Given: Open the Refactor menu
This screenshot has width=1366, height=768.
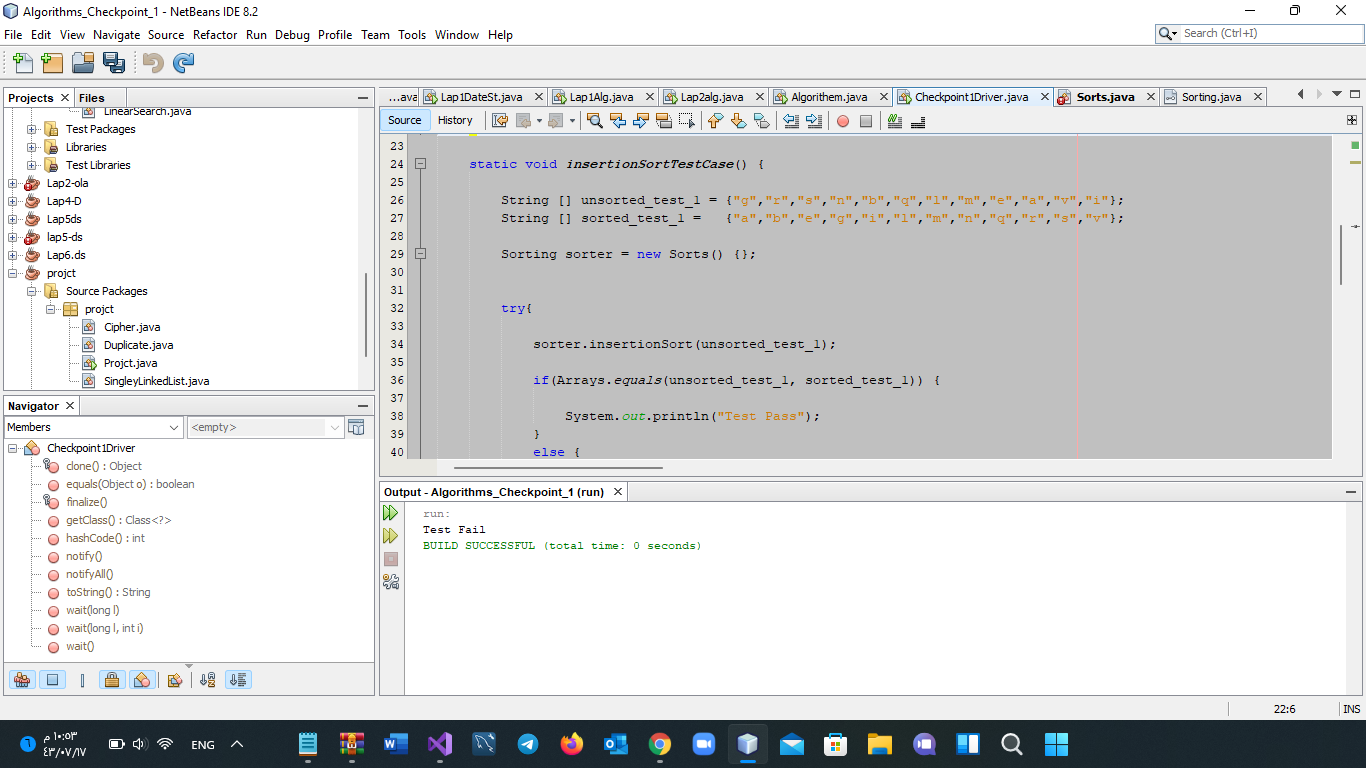Looking at the screenshot, I should click(215, 34).
